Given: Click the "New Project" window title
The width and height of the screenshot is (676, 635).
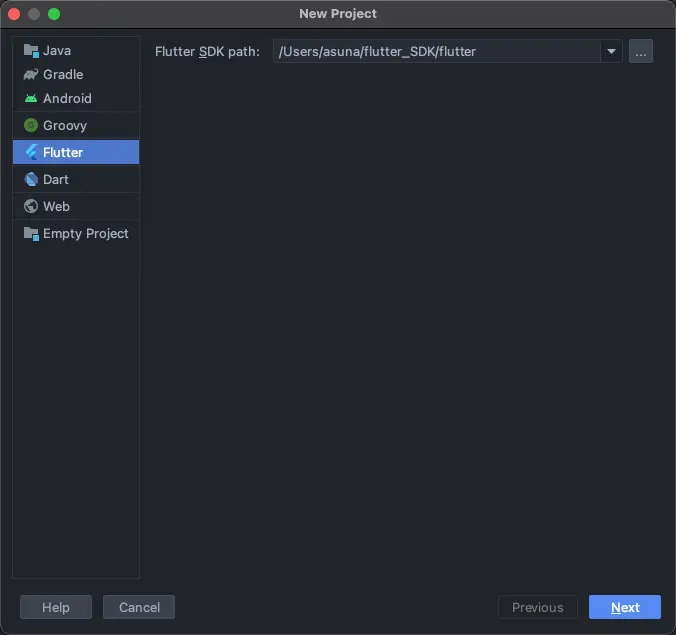Looking at the screenshot, I should click(338, 14).
